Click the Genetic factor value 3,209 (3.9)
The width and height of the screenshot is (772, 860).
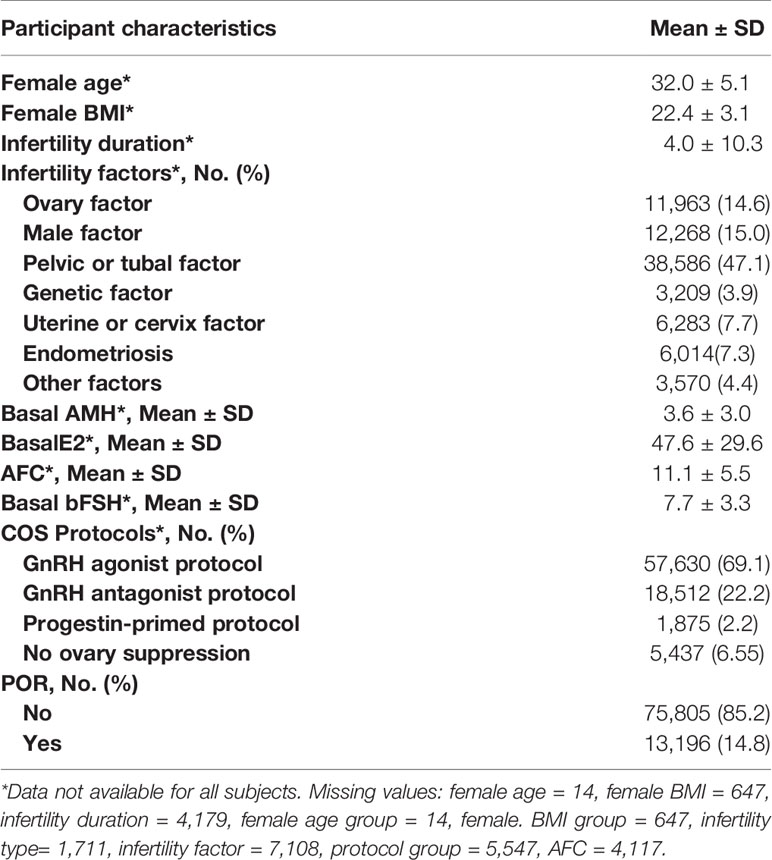click(x=707, y=293)
